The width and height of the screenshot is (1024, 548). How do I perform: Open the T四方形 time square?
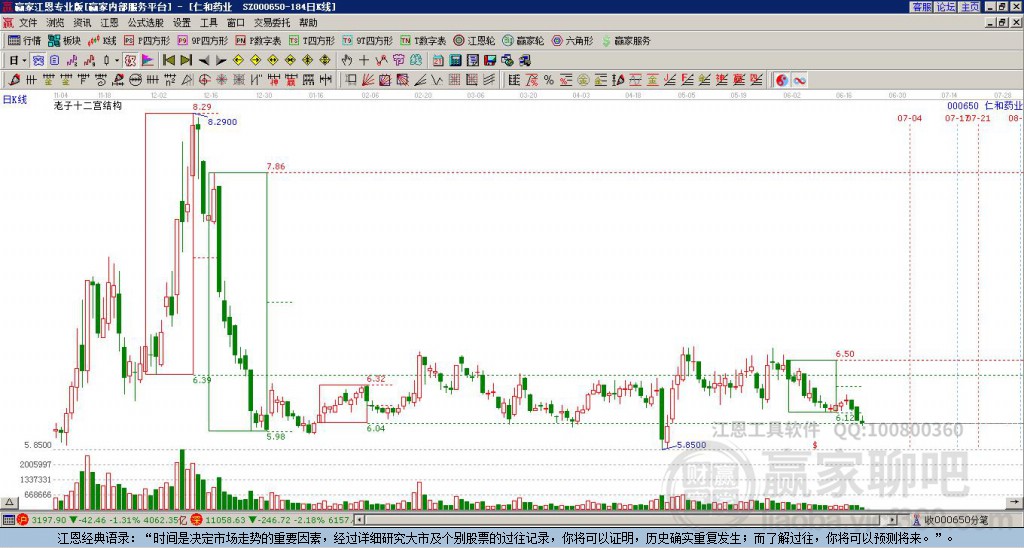pos(312,40)
